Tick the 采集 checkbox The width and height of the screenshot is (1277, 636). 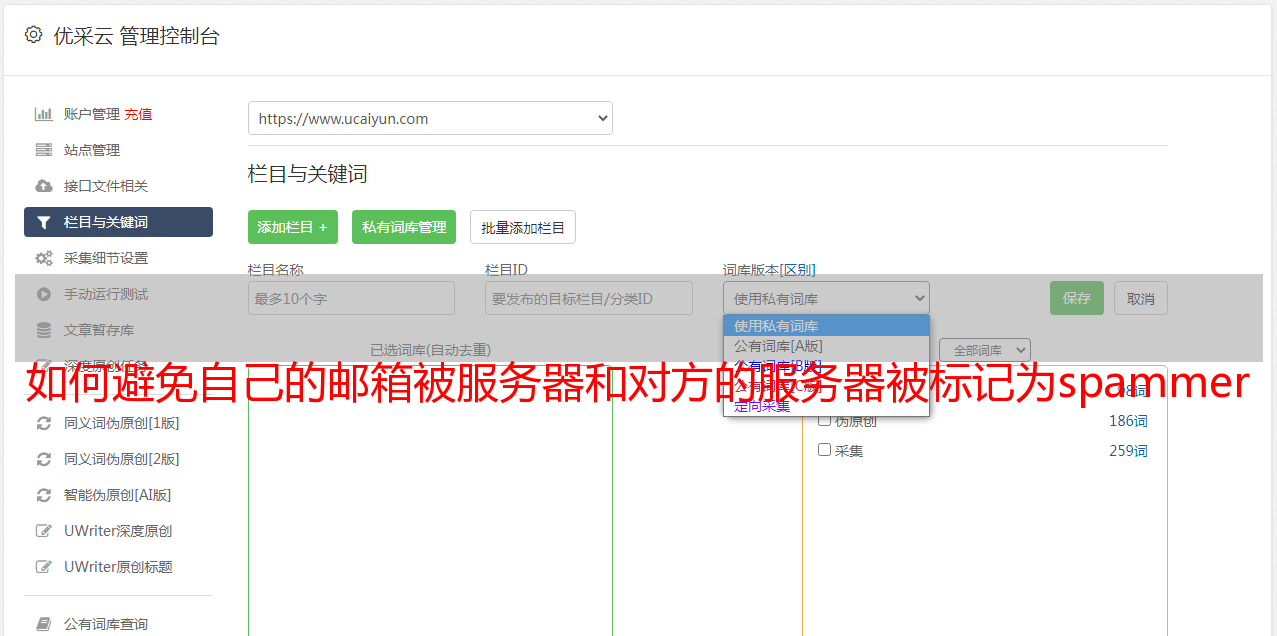pyautogui.click(x=825, y=450)
